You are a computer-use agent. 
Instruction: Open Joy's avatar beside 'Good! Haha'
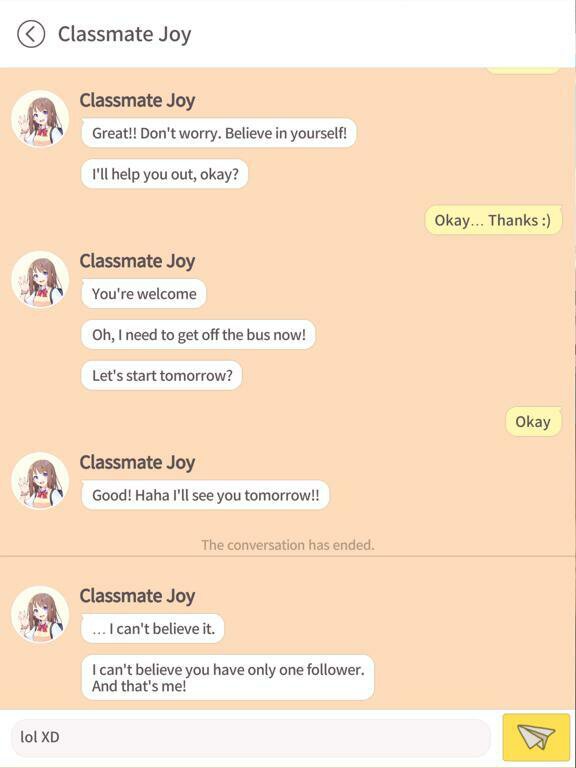[x=40, y=481]
